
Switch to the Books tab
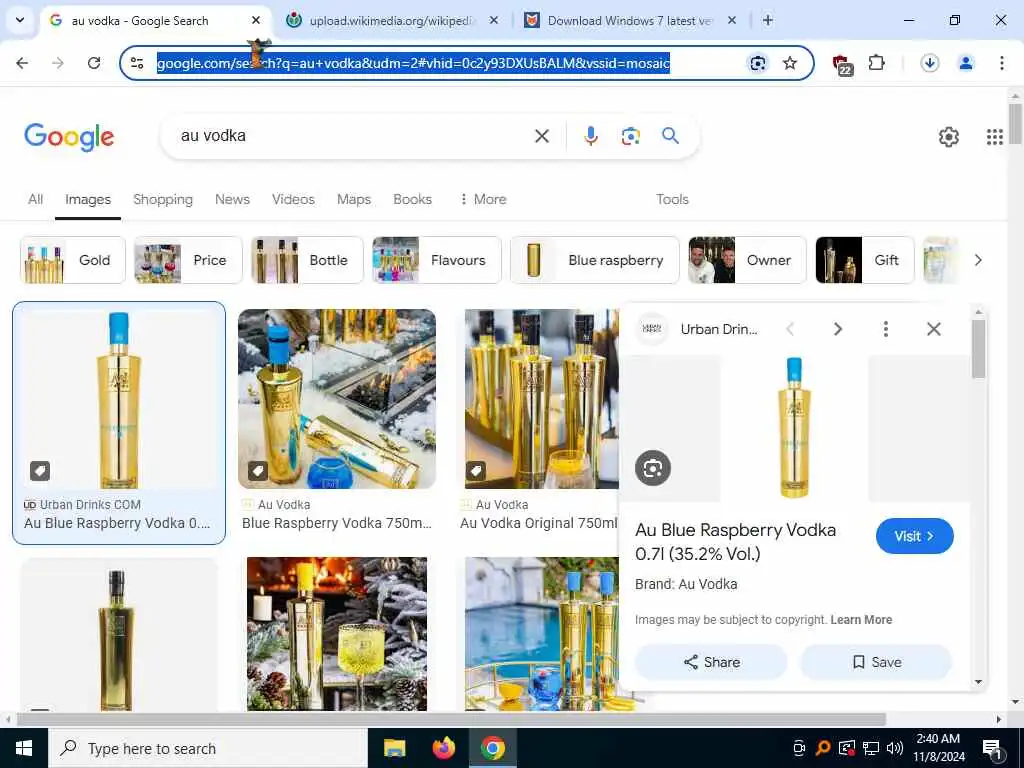point(412,199)
